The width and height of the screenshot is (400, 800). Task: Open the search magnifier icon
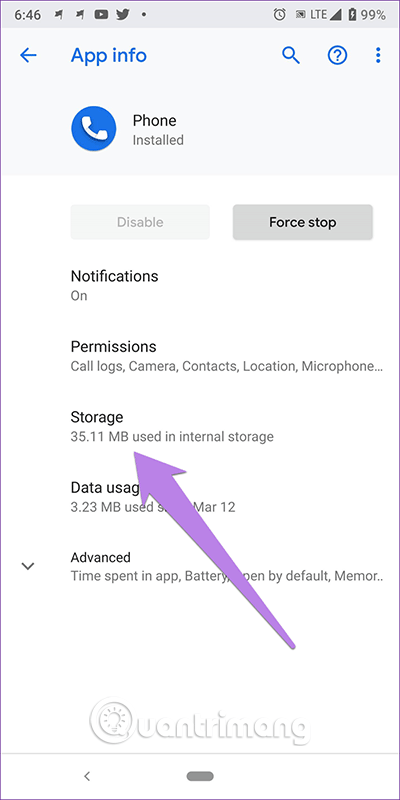coord(291,55)
